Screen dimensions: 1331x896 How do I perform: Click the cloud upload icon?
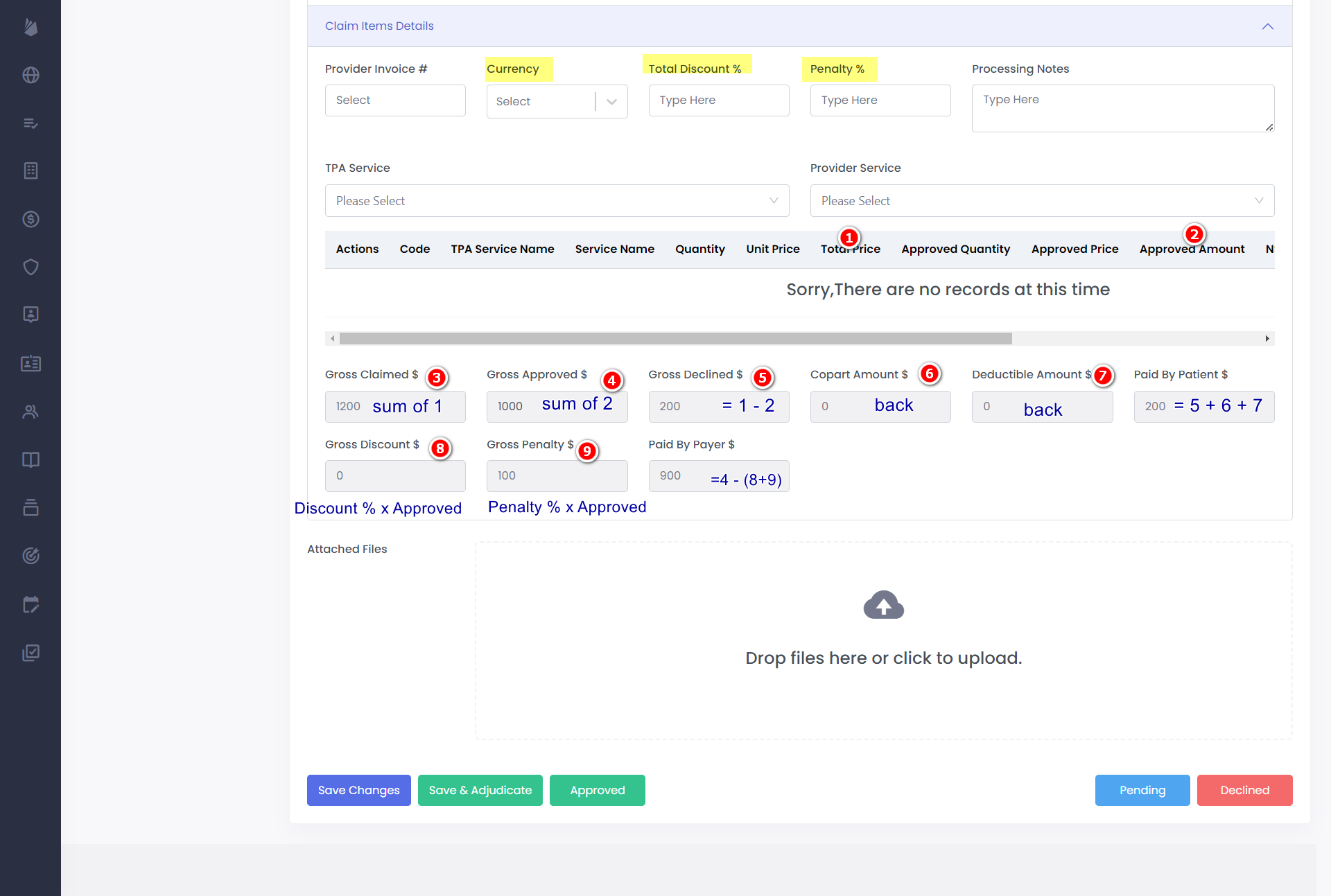point(883,605)
